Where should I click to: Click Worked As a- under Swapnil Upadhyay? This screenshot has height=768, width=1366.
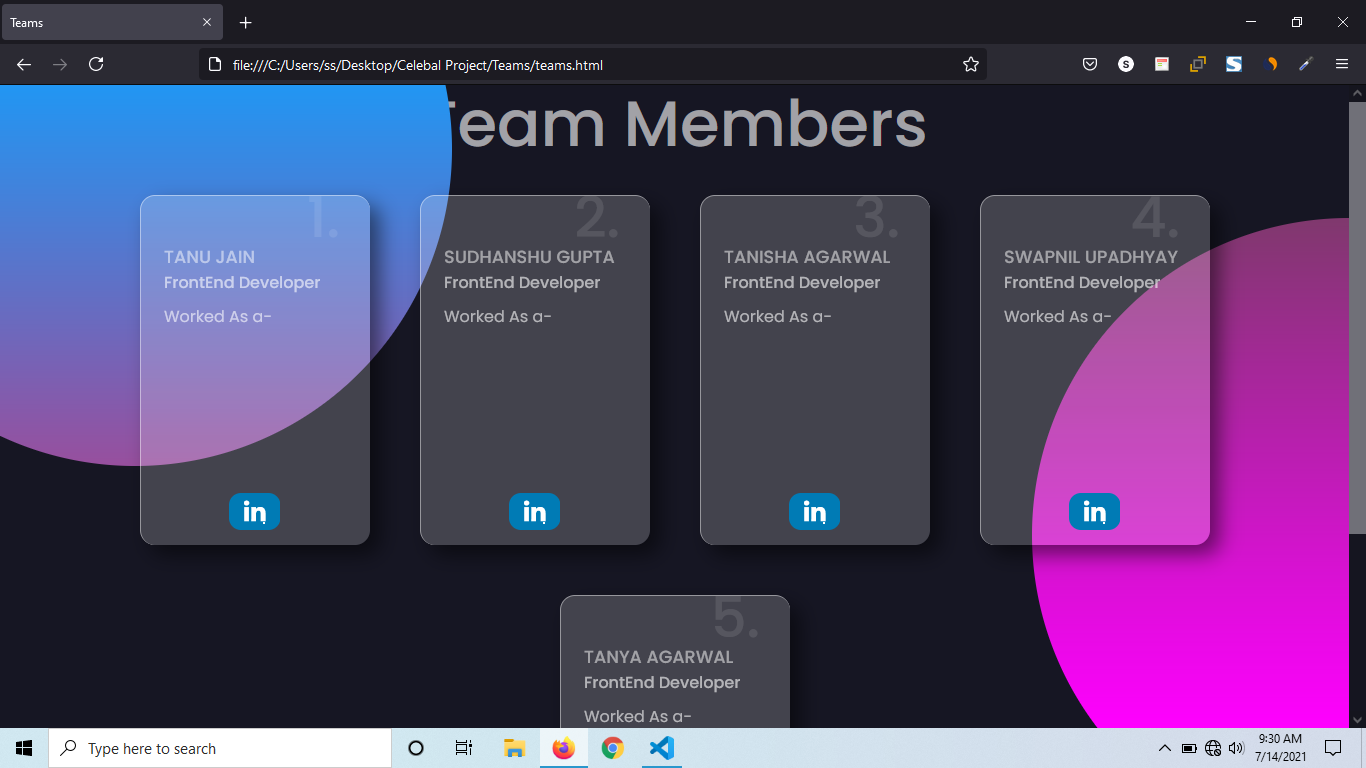pos(1058,317)
